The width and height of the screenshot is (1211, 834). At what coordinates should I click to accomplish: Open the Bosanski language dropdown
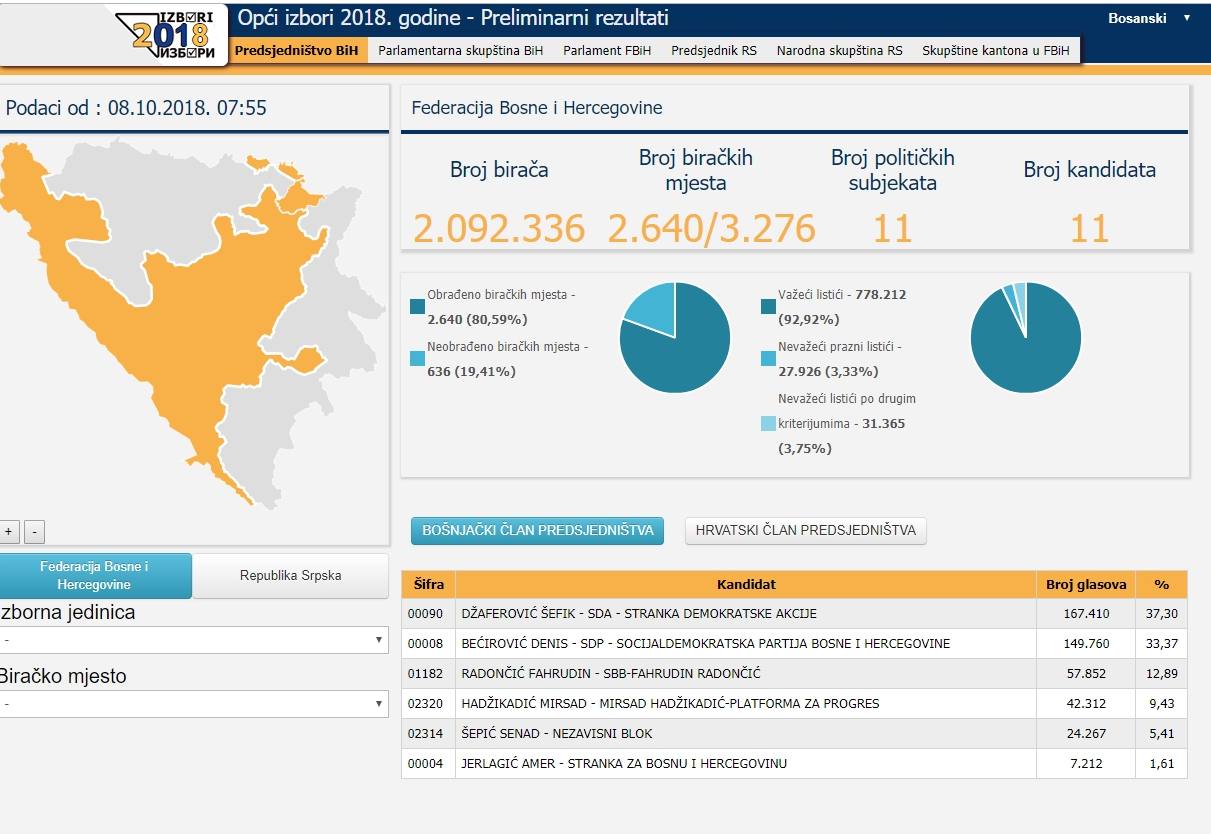1148,18
